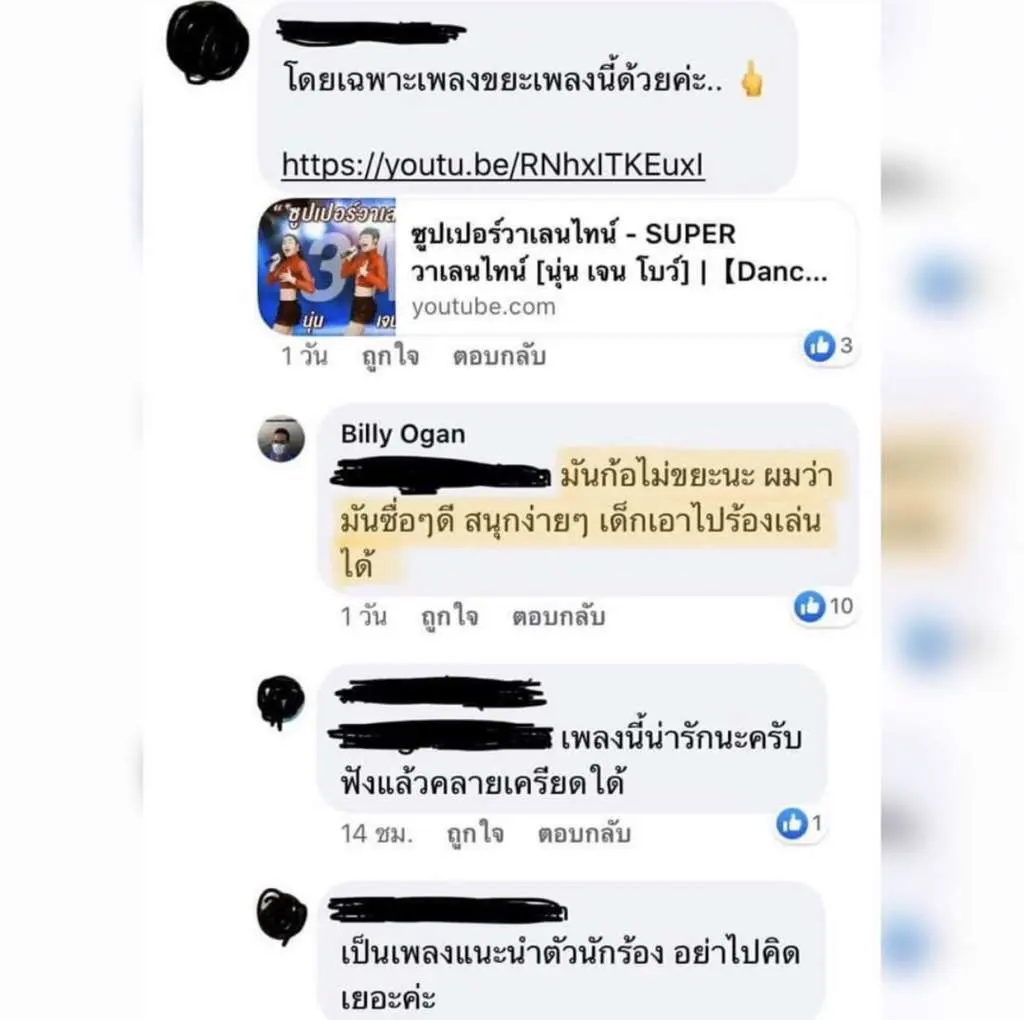The height and width of the screenshot is (1020, 1024).
Task: Click ตอบกลับ under the YouTube link comment
Action: pos(500,357)
